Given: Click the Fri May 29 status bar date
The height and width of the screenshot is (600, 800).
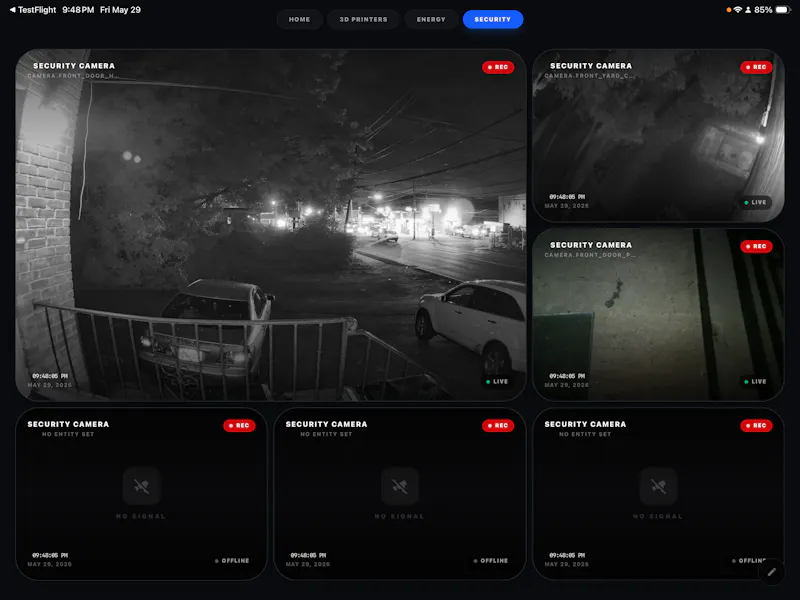Looking at the screenshot, I should [120, 10].
